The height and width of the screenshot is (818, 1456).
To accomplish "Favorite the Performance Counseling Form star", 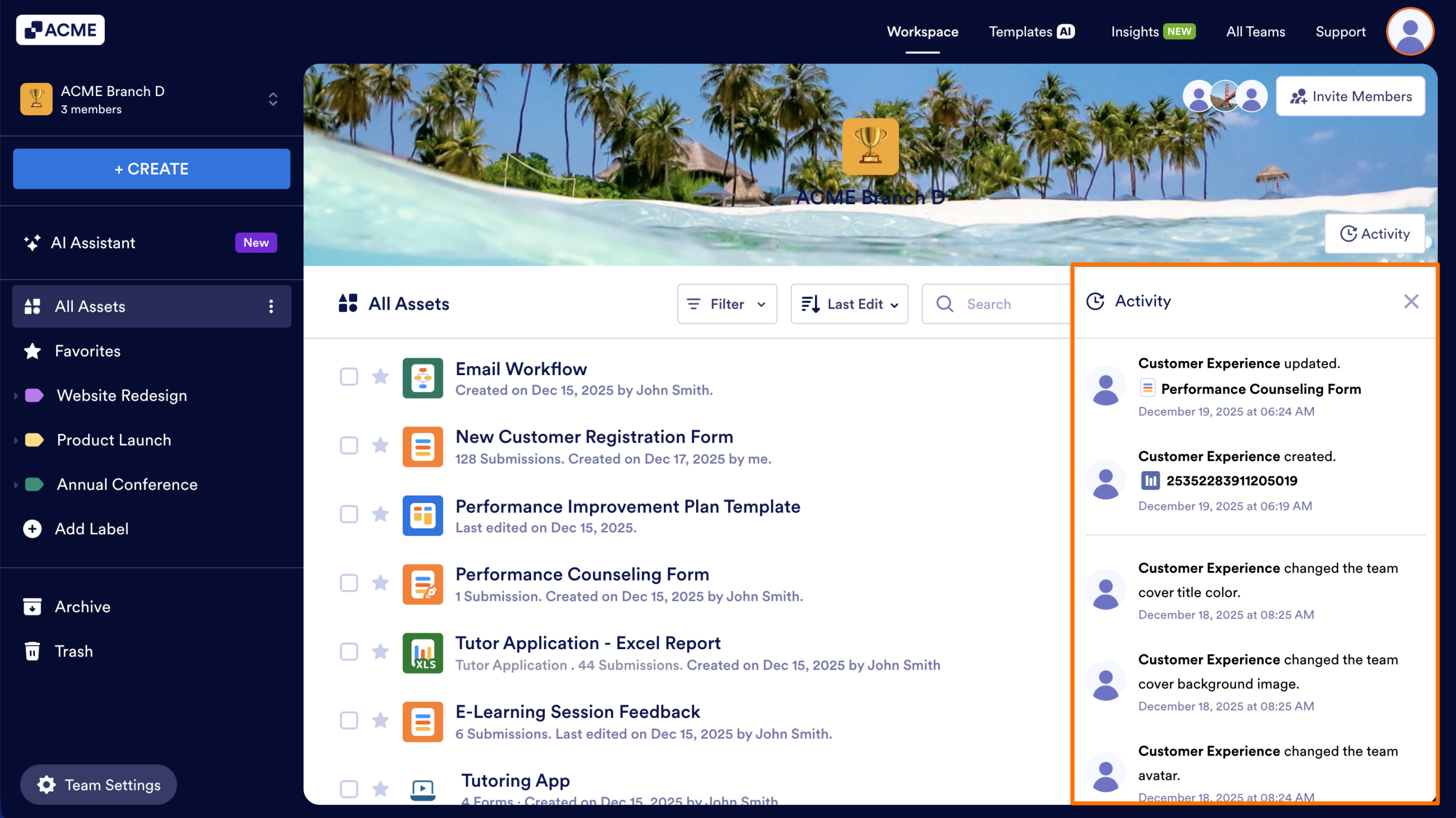I will click(x=380, y=583).
